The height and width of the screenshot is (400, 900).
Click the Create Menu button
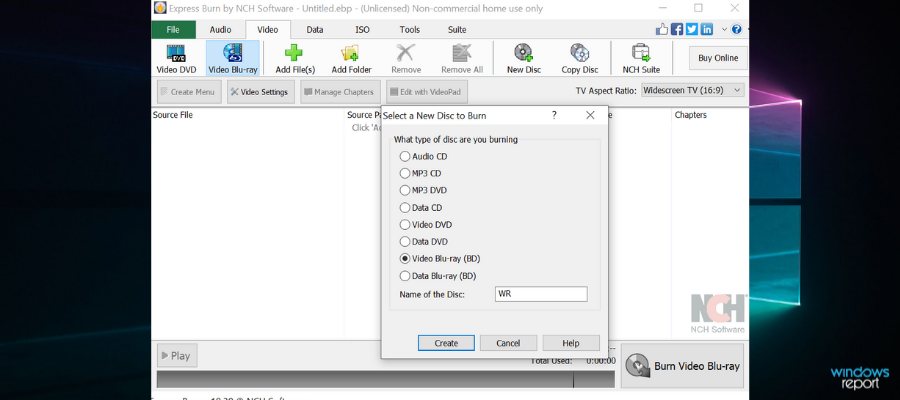(189, 92)
